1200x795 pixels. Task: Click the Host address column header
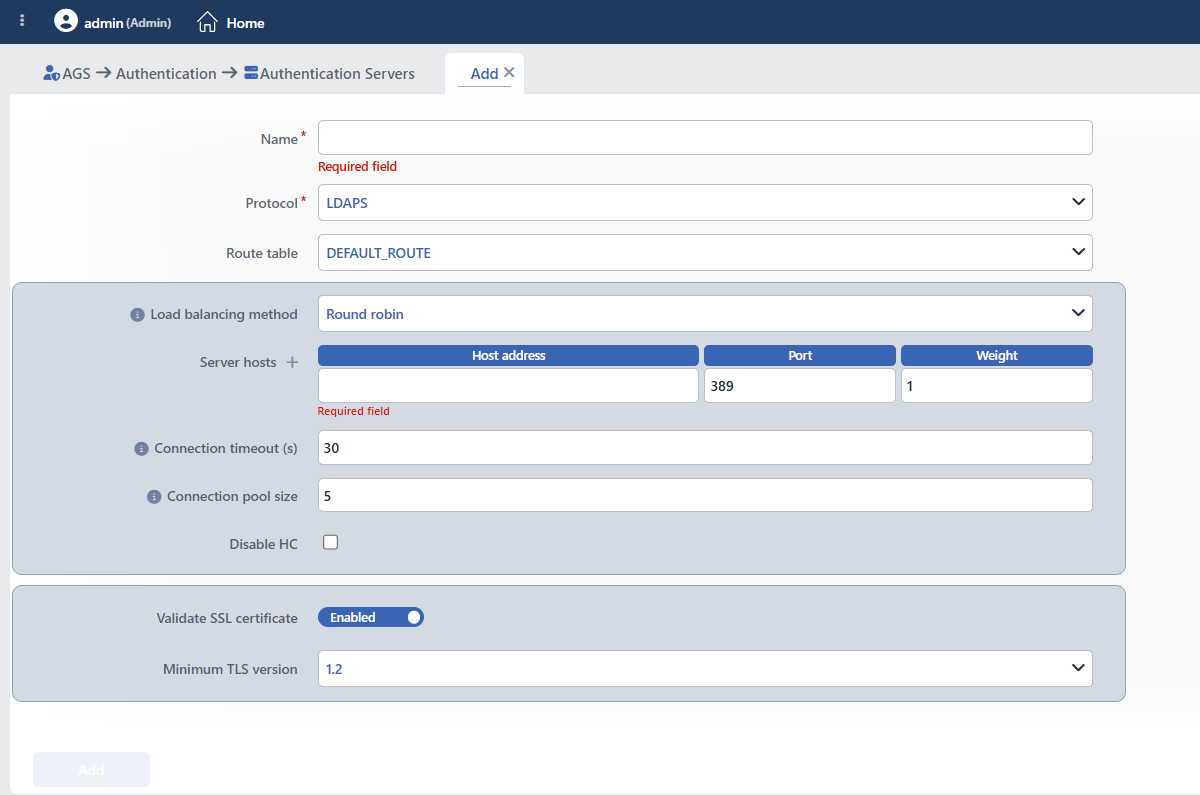508,355
